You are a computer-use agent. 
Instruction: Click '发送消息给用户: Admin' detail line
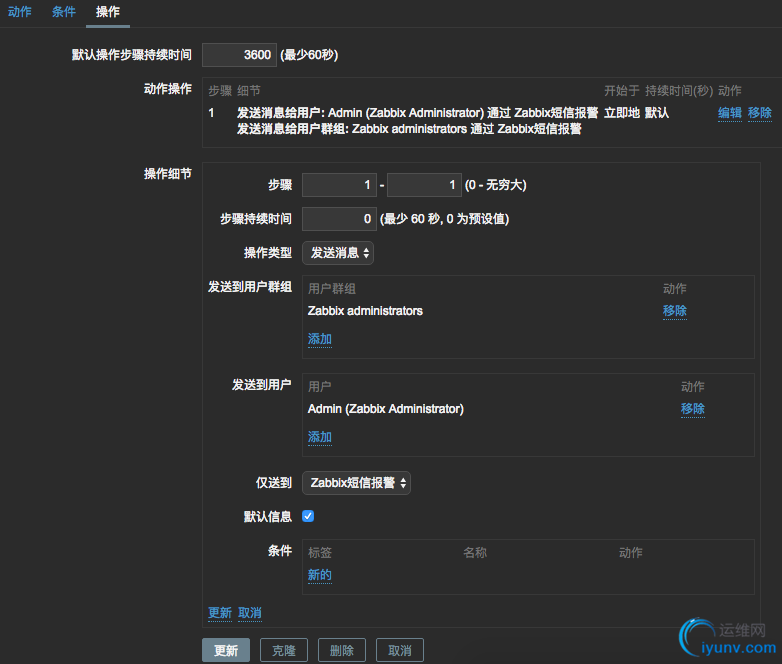point(417,113)
